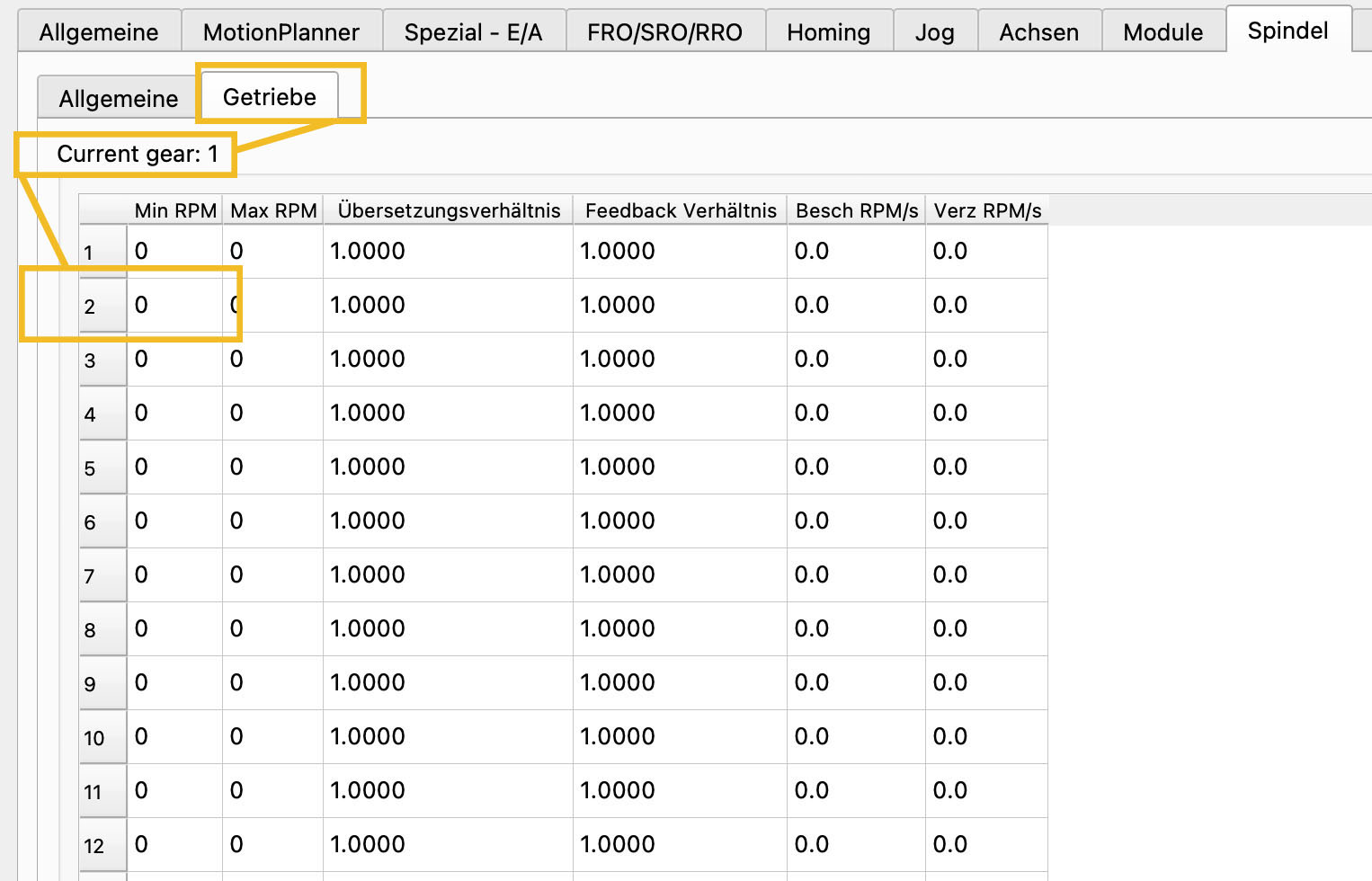1372x881 pixels.
Task: Switch to the MotionPlanner tab
Action: coord(281,32)
